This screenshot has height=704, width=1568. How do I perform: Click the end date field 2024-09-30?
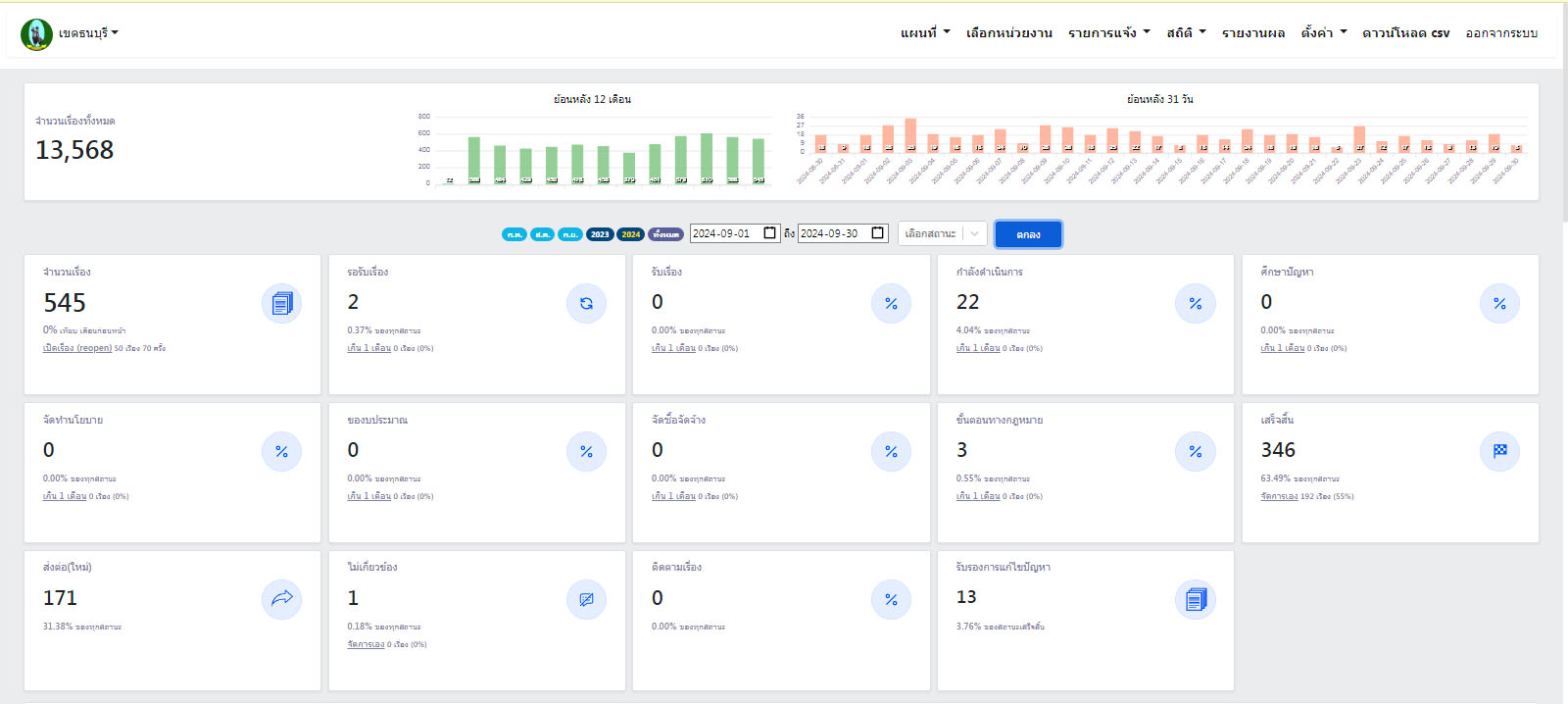click(x=831, y=233)
